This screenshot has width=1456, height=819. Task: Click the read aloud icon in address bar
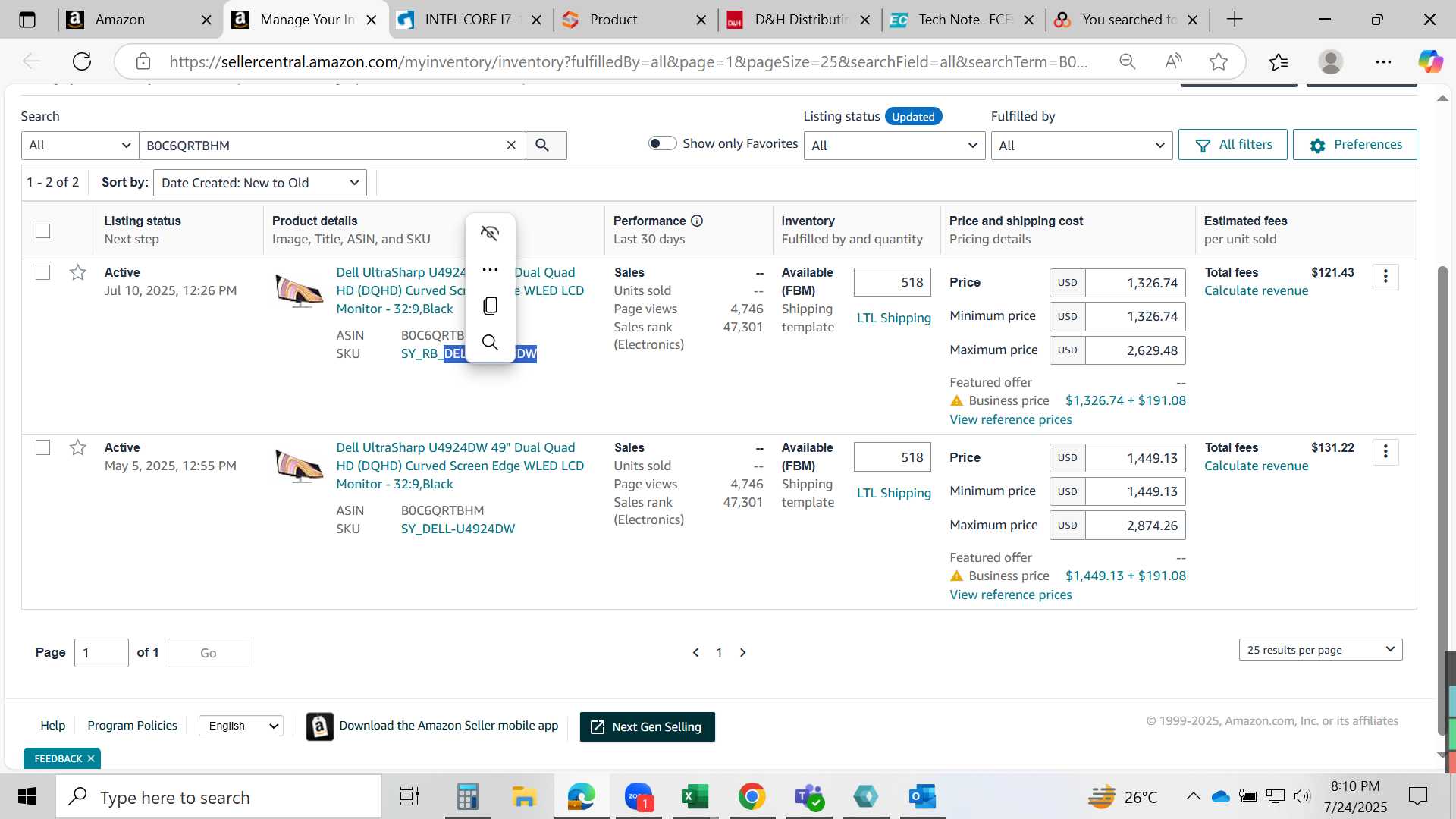pyautogui.click(x=1173, y=61)
